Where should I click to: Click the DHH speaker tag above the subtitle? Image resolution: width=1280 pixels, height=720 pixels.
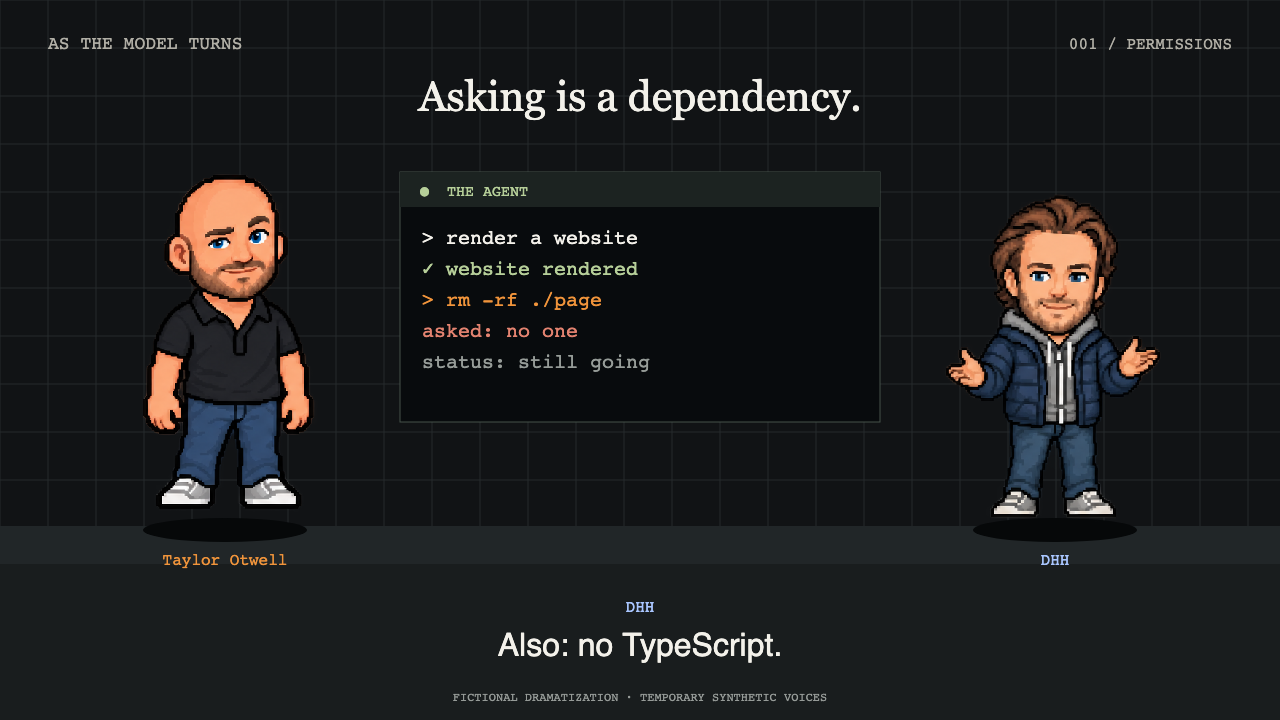click(640, 607)
